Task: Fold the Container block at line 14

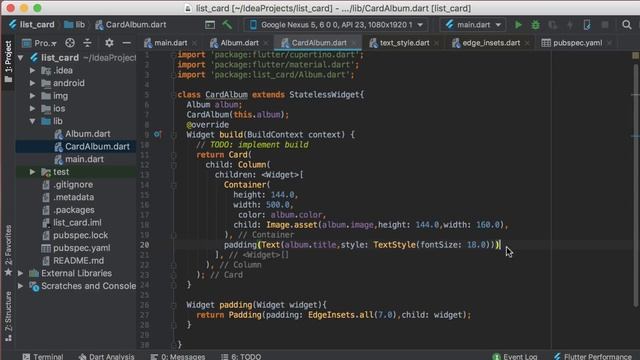Action: tap(173, 185)
